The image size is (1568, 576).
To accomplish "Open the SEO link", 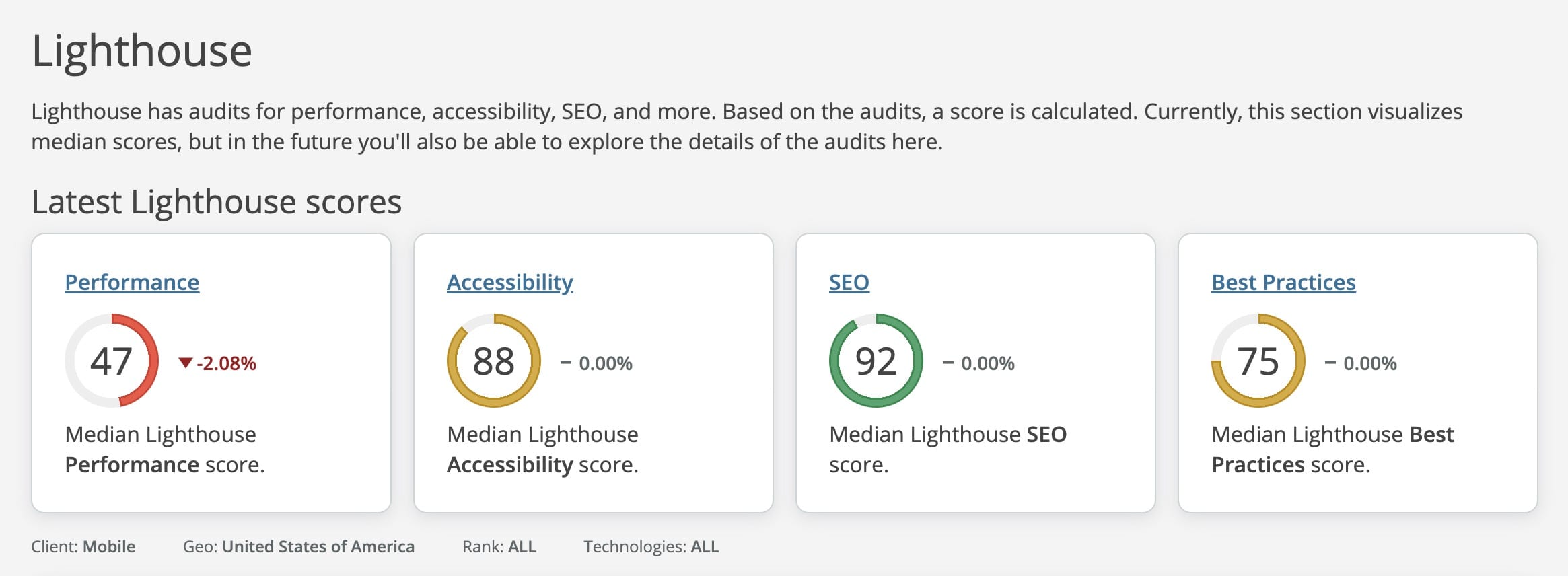I will click(849, 283).
